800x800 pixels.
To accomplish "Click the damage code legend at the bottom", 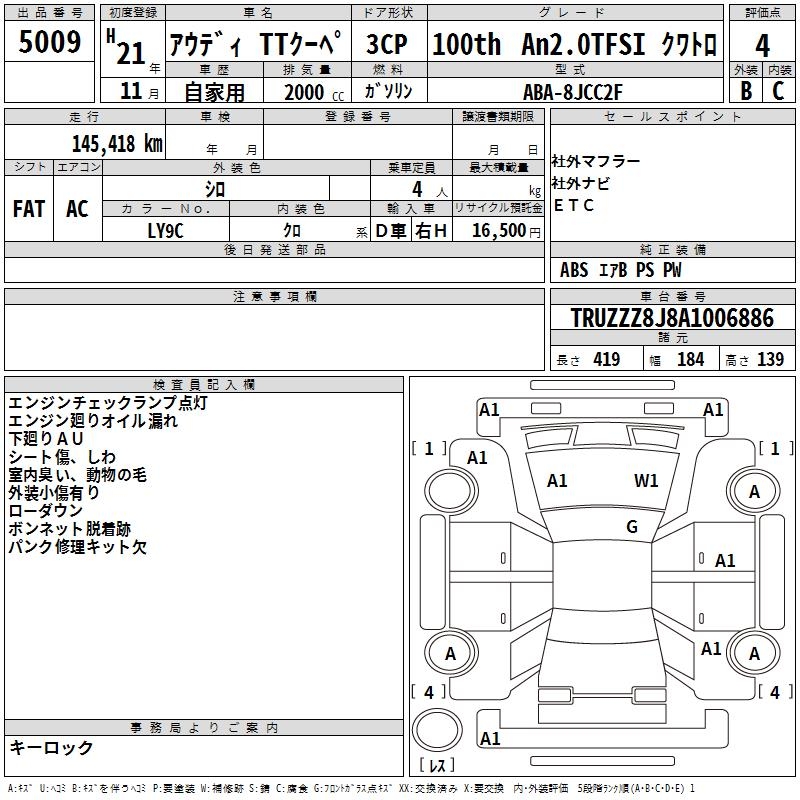I will pos(352,788).
